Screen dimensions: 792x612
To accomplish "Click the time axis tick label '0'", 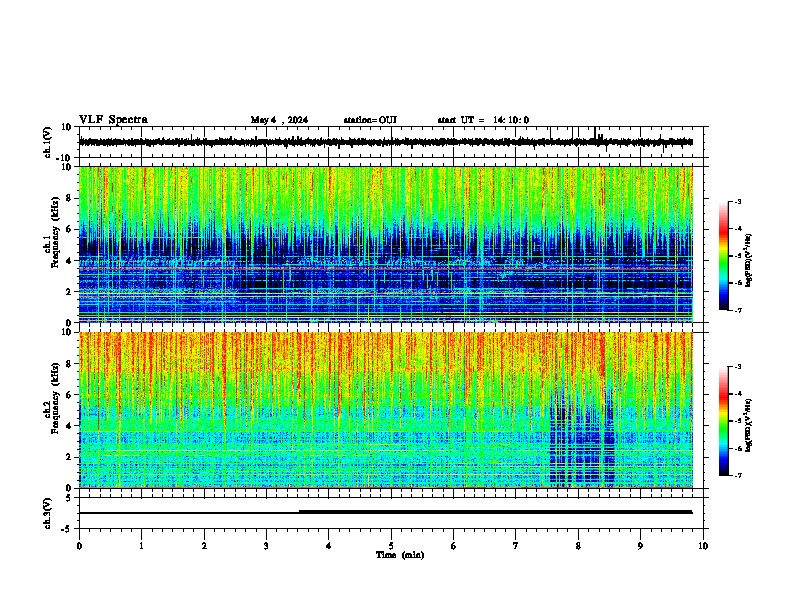I will 79,546.
